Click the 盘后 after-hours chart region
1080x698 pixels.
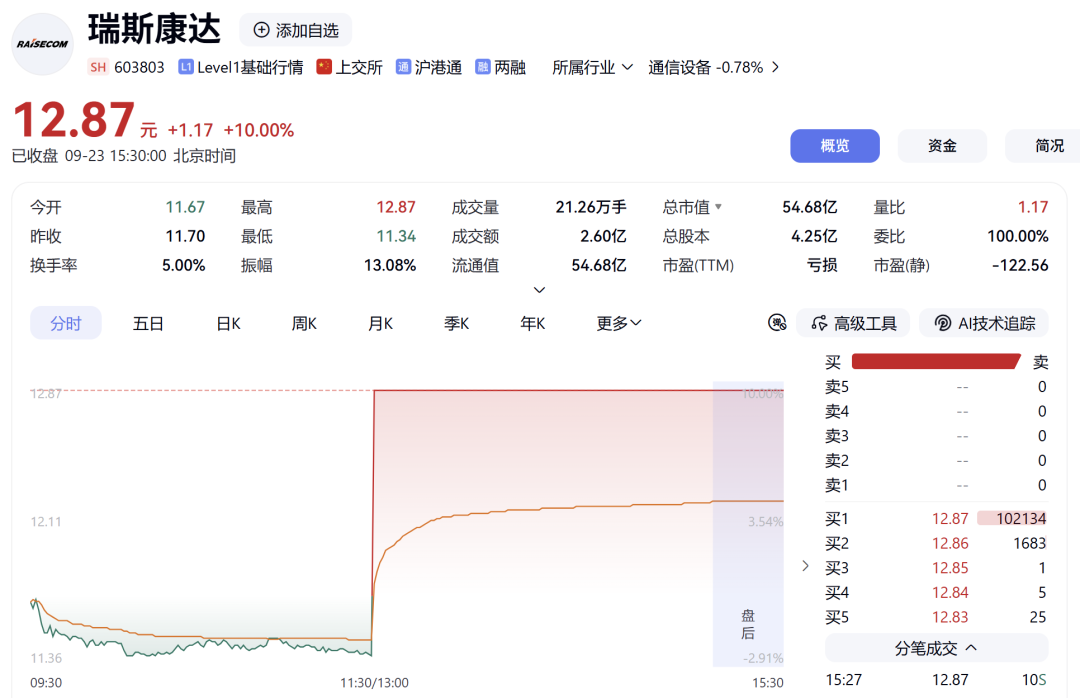(x=748, y=524)
